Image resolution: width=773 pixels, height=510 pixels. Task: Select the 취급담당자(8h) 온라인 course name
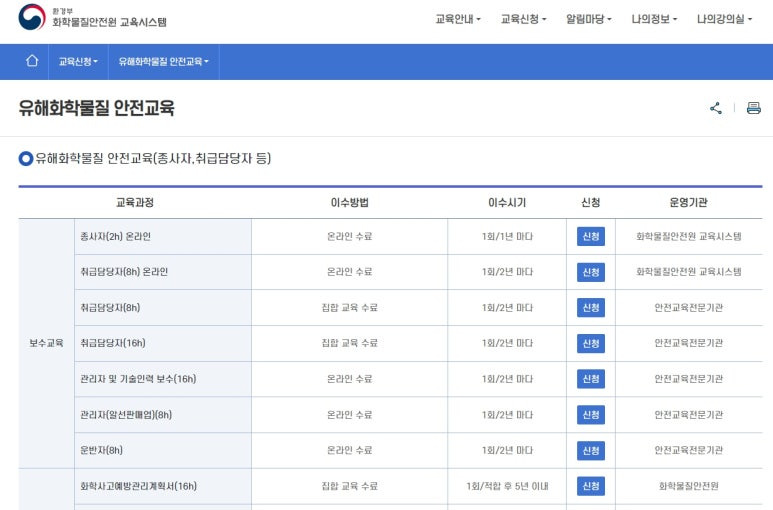click(124, 272)
